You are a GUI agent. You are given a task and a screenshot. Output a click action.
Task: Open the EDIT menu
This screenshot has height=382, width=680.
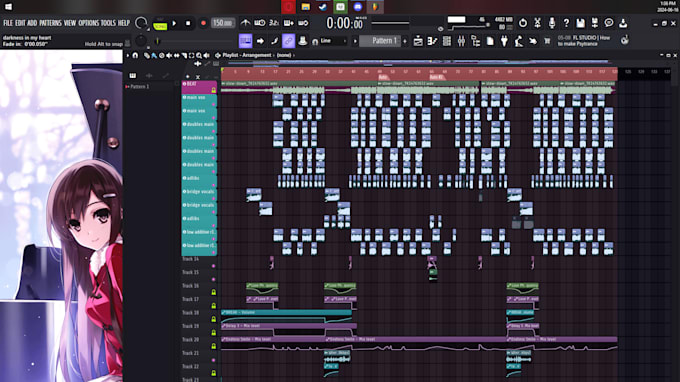tap(20, 23)
